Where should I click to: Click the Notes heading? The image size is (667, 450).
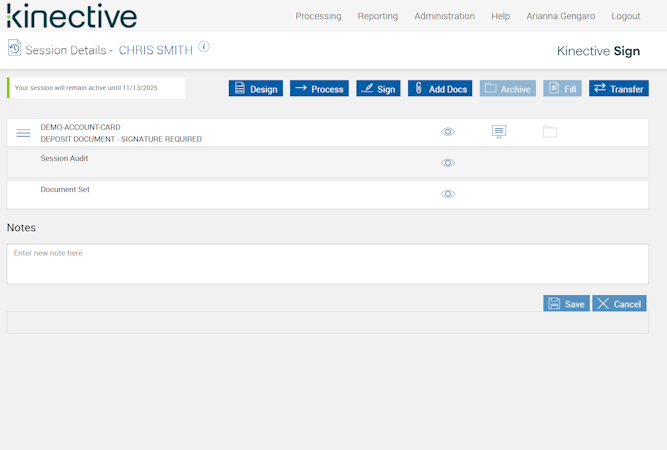(21, 228)
